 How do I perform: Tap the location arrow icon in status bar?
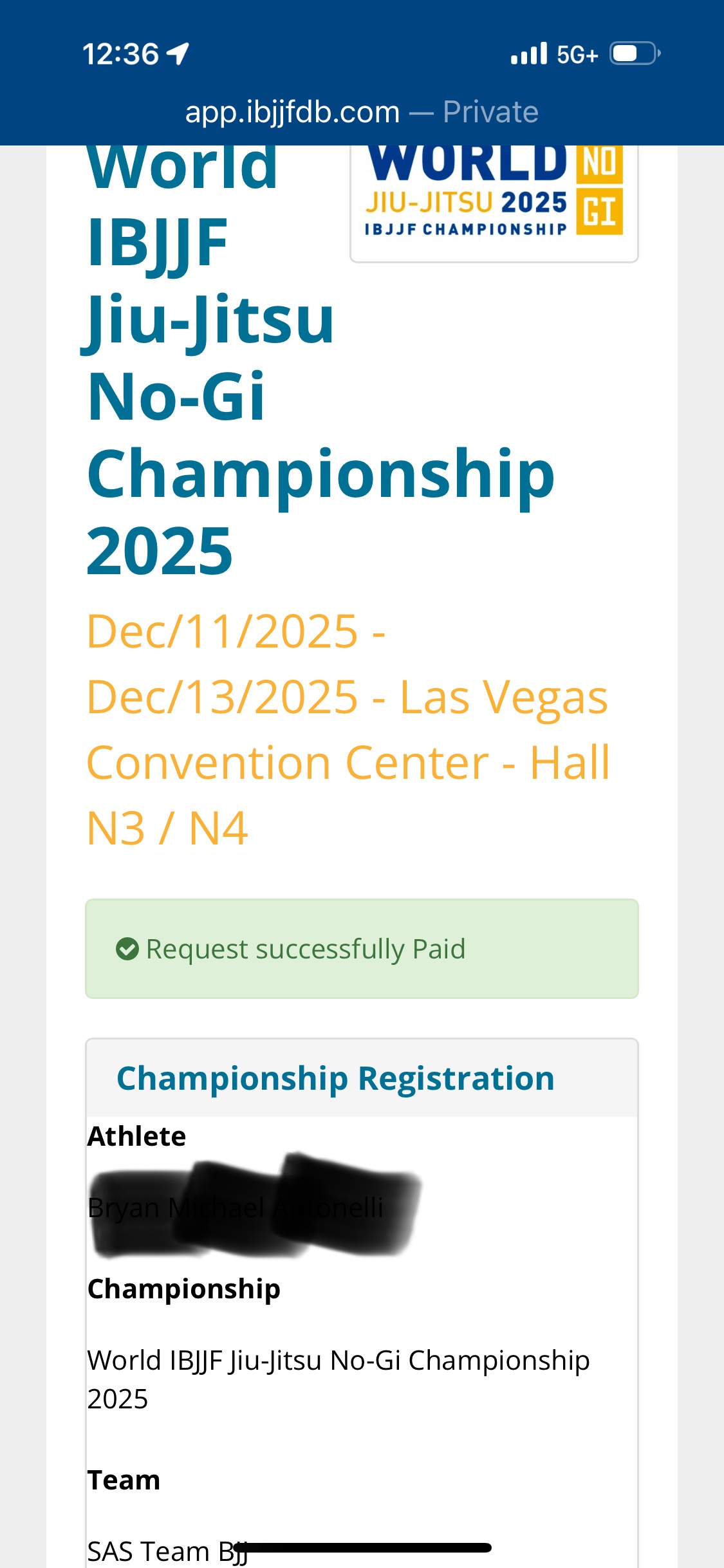point(178,54)
